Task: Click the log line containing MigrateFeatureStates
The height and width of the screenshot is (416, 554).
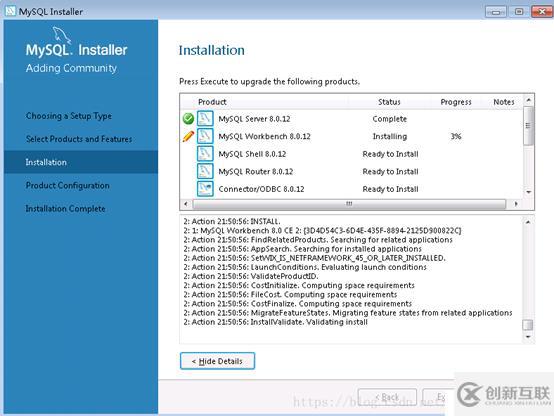Action: point(348,313)
